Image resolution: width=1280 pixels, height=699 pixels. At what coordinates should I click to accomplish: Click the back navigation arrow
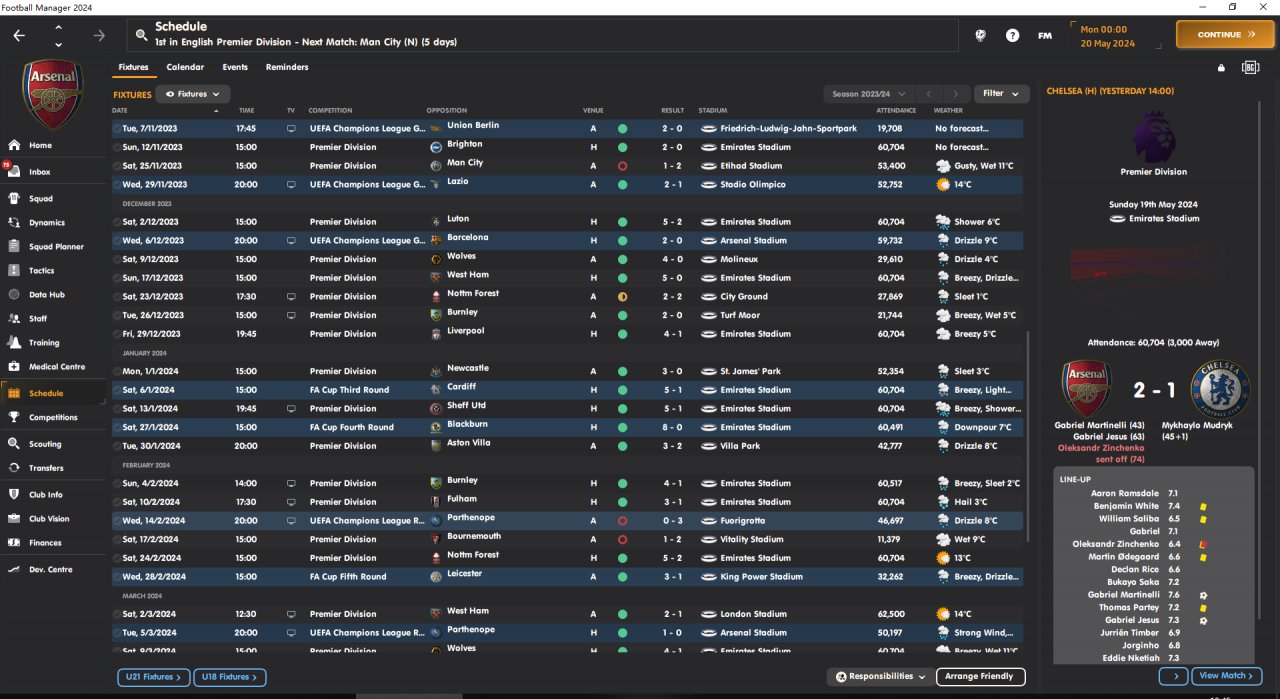pos(19,35)
